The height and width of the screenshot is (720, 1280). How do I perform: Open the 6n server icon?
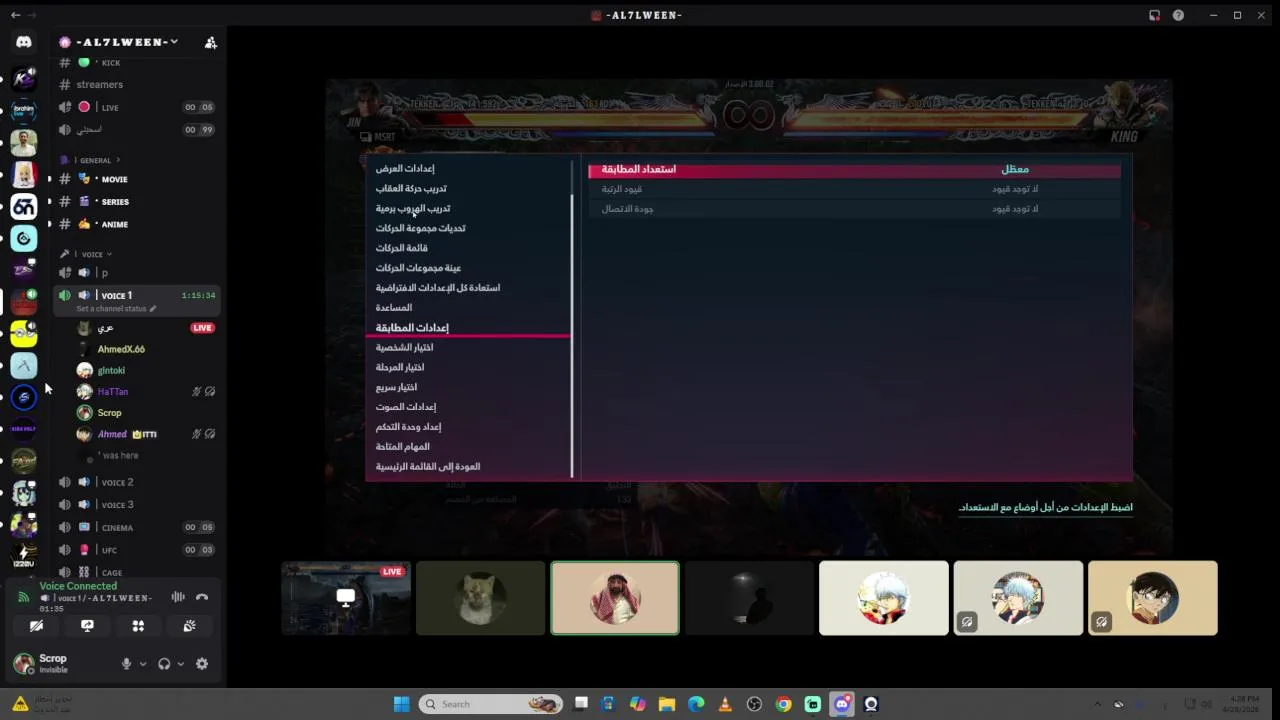(24, 206)
